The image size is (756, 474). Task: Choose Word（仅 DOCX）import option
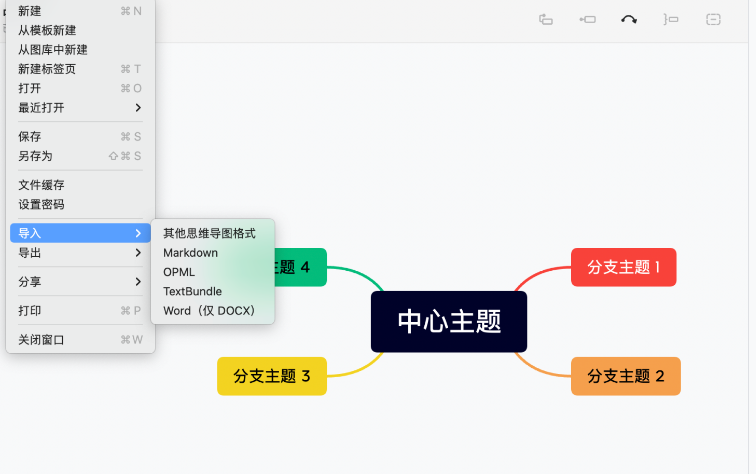(209, 311)
